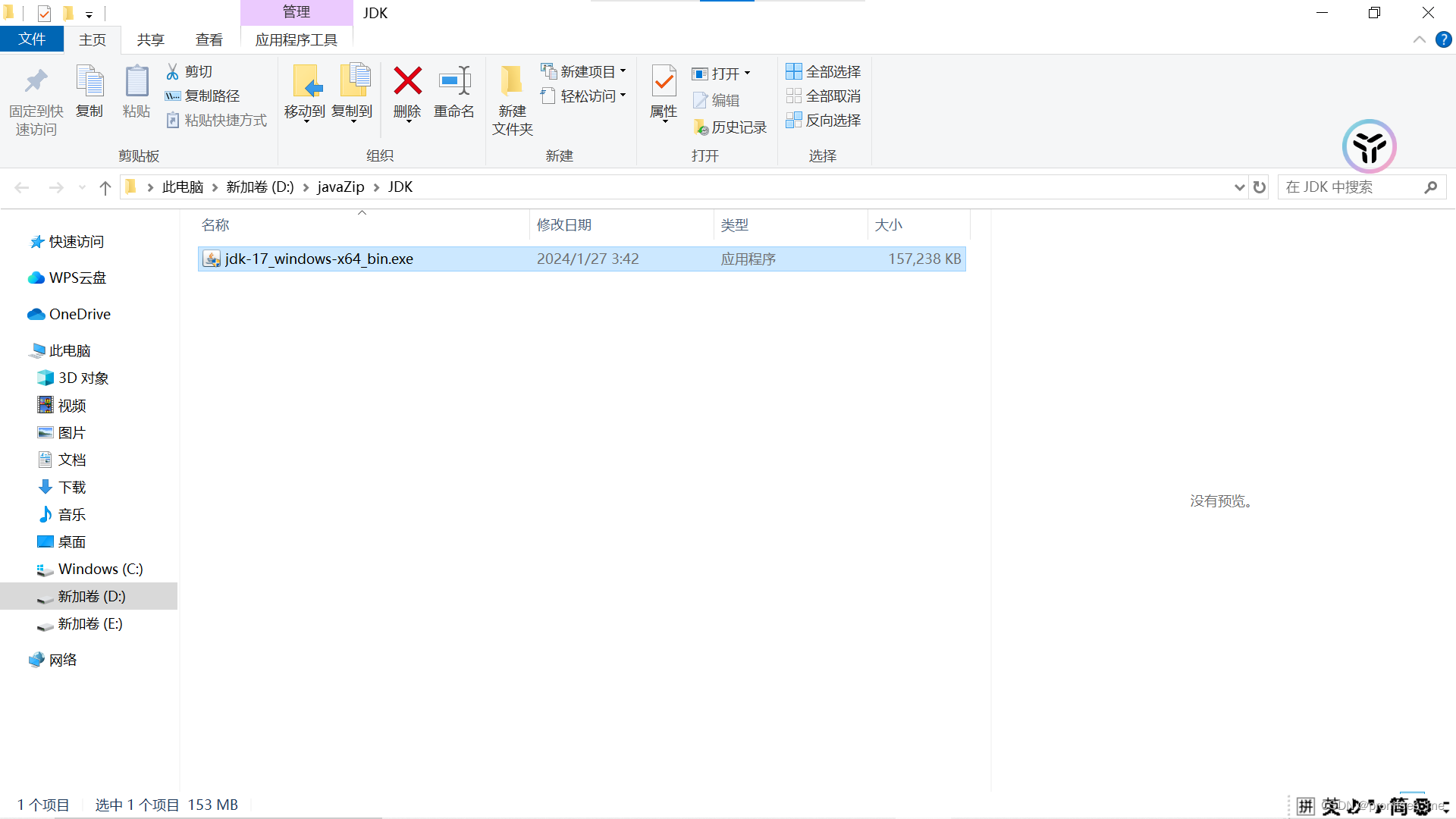Click the Properties checkmark icon

(x=664, y=82)
